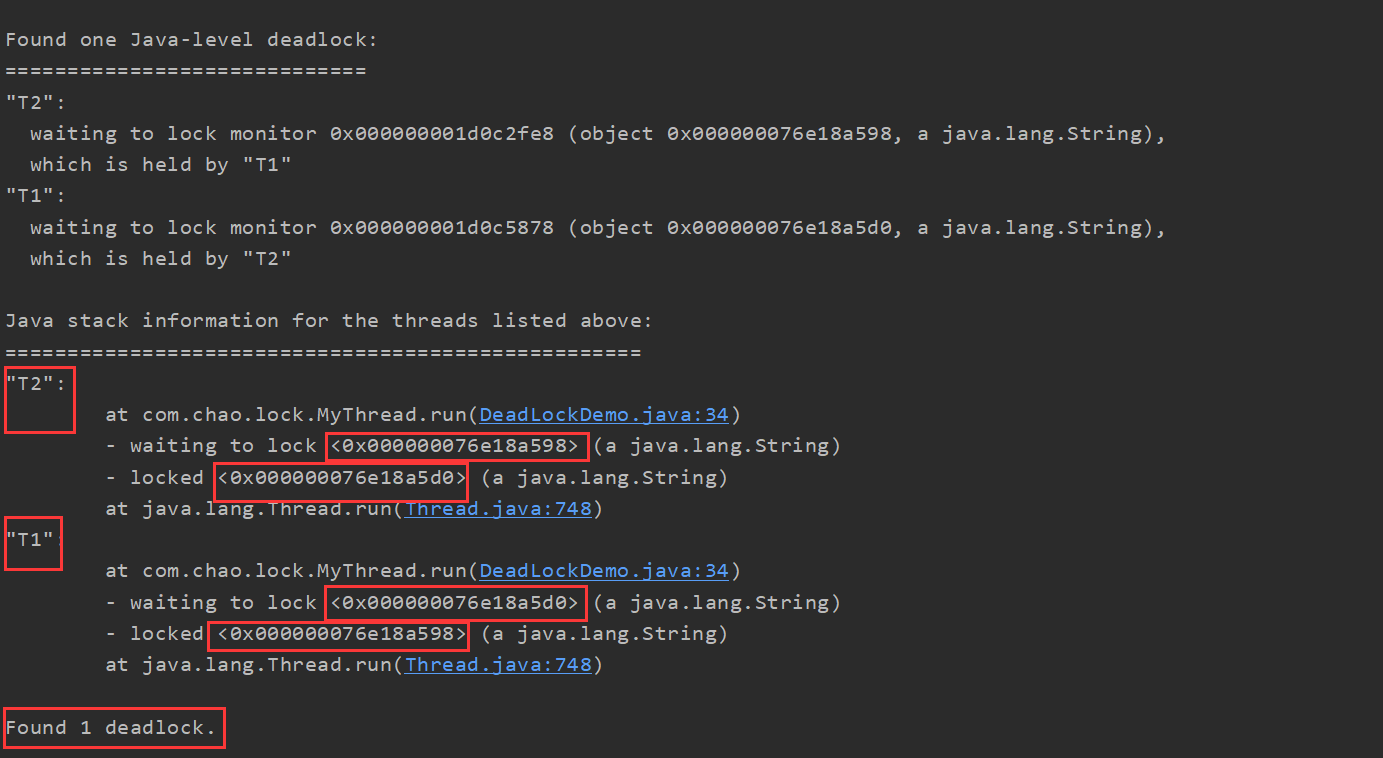Click T2's locked address <0x000000076e18a5d0>
The image size is (1383, 758).
[x=342, y=478]
